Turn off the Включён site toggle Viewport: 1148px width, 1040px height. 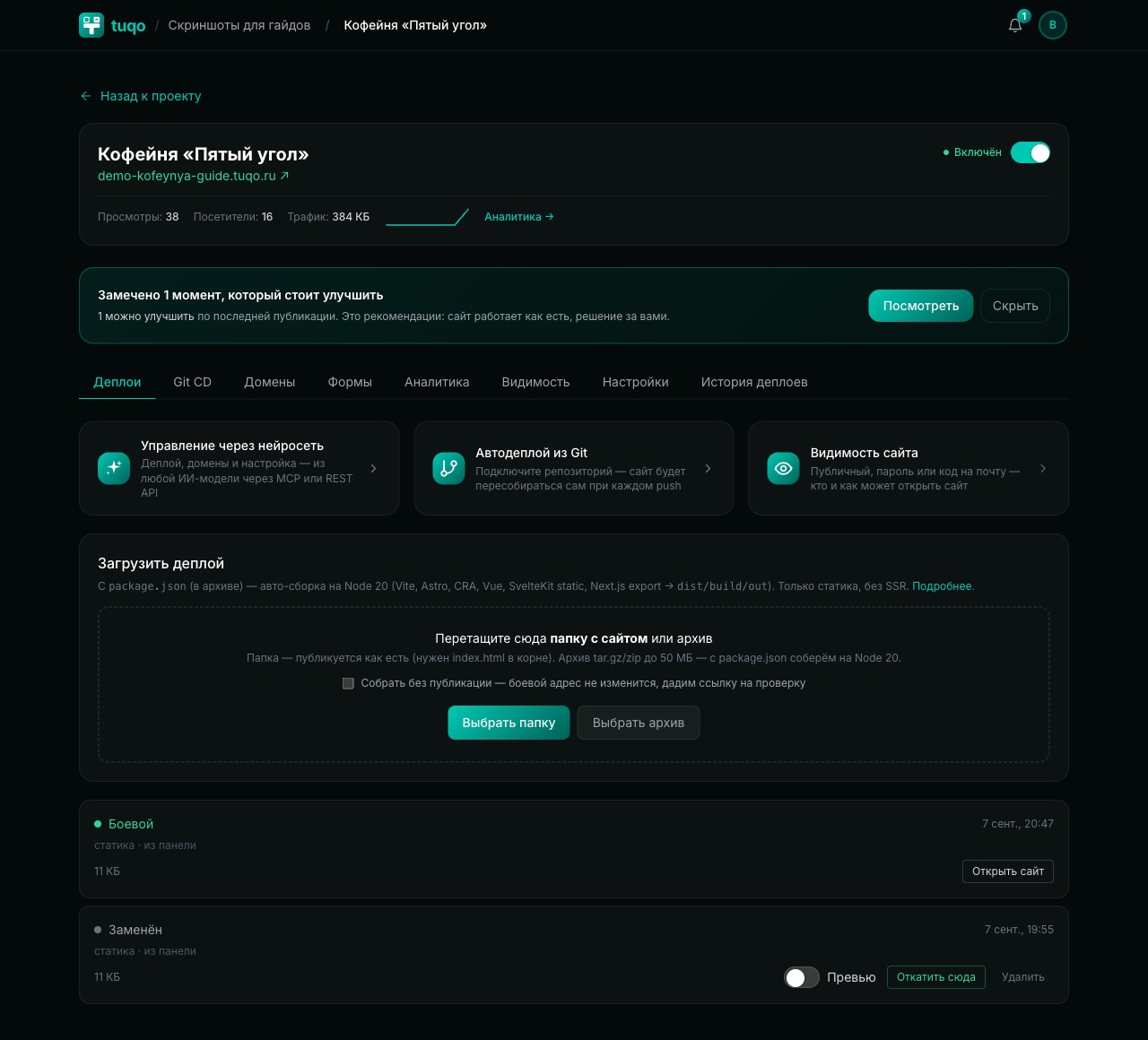click(1031, 152)
